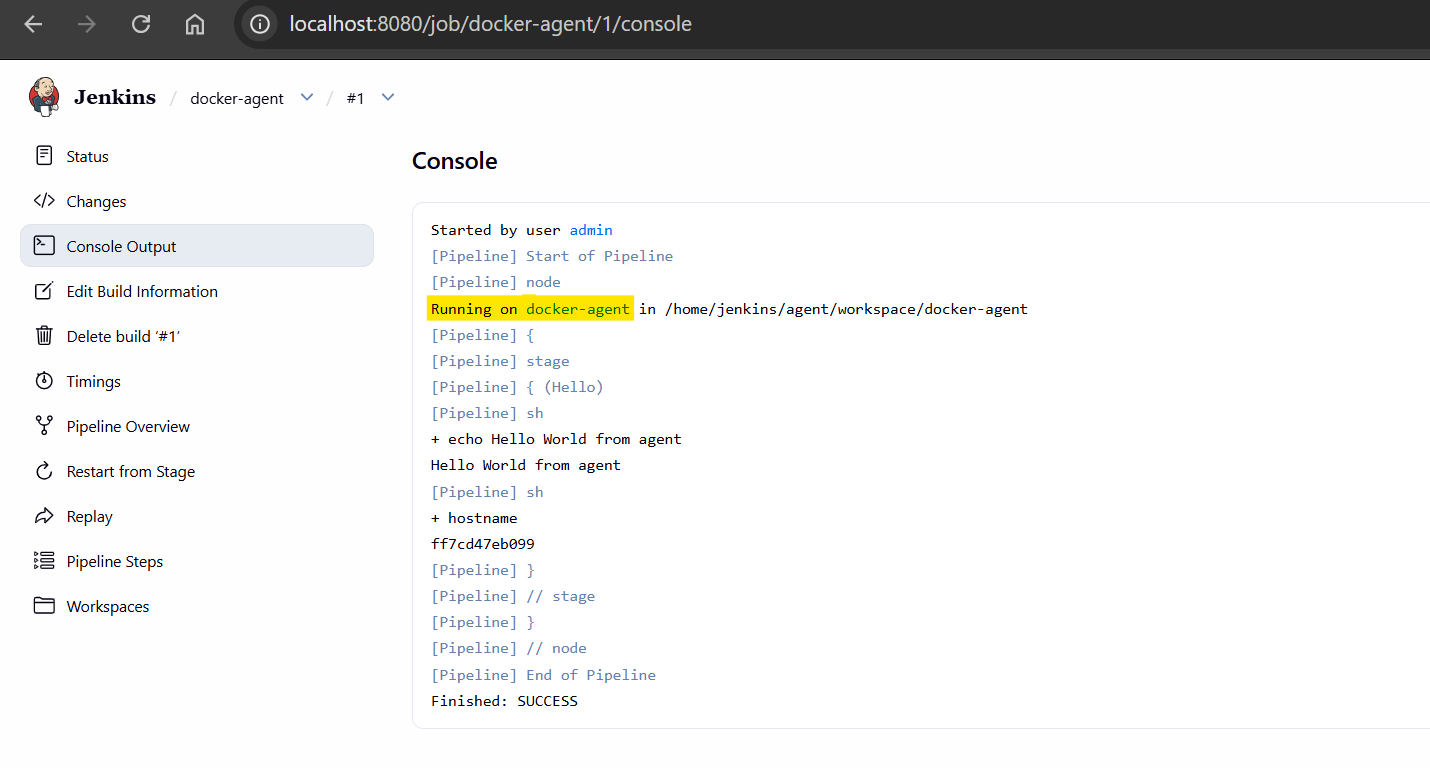Open the #1 build breadcrumb link
This screenshot has height=768, width=1430.
(x=355, y=98)
